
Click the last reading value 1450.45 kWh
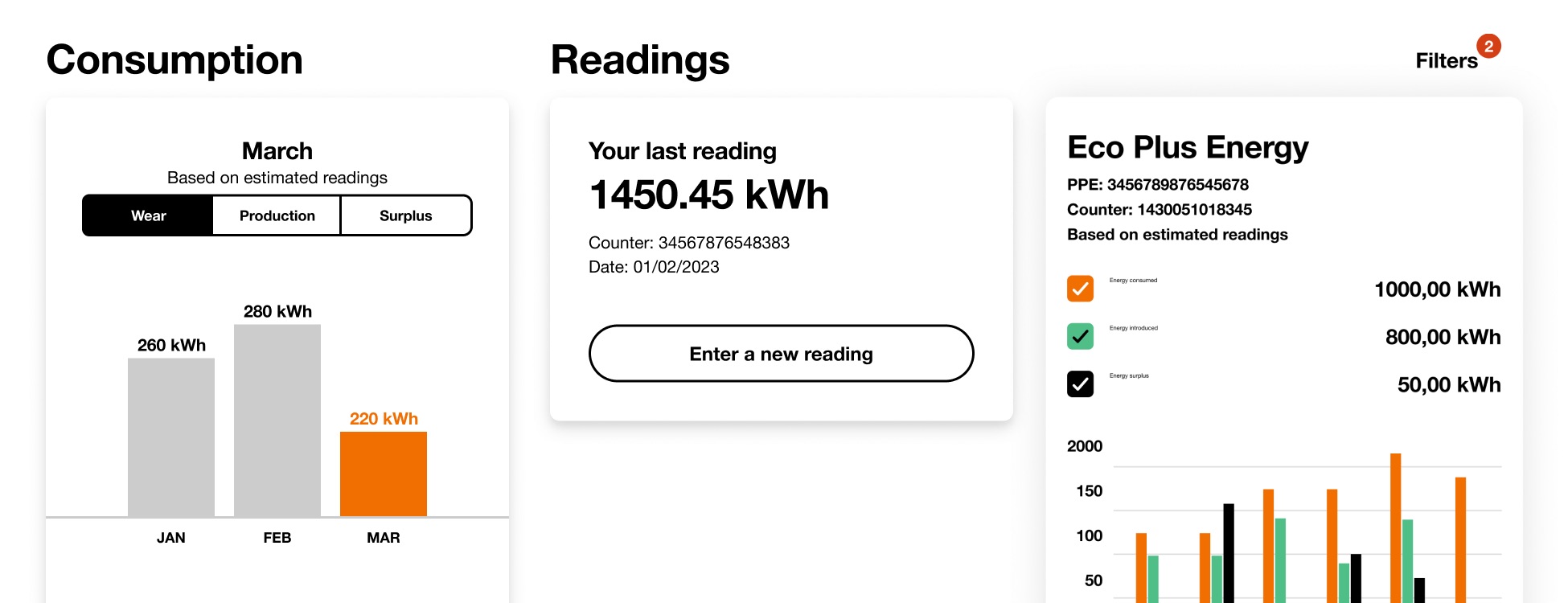coord(709,194)
